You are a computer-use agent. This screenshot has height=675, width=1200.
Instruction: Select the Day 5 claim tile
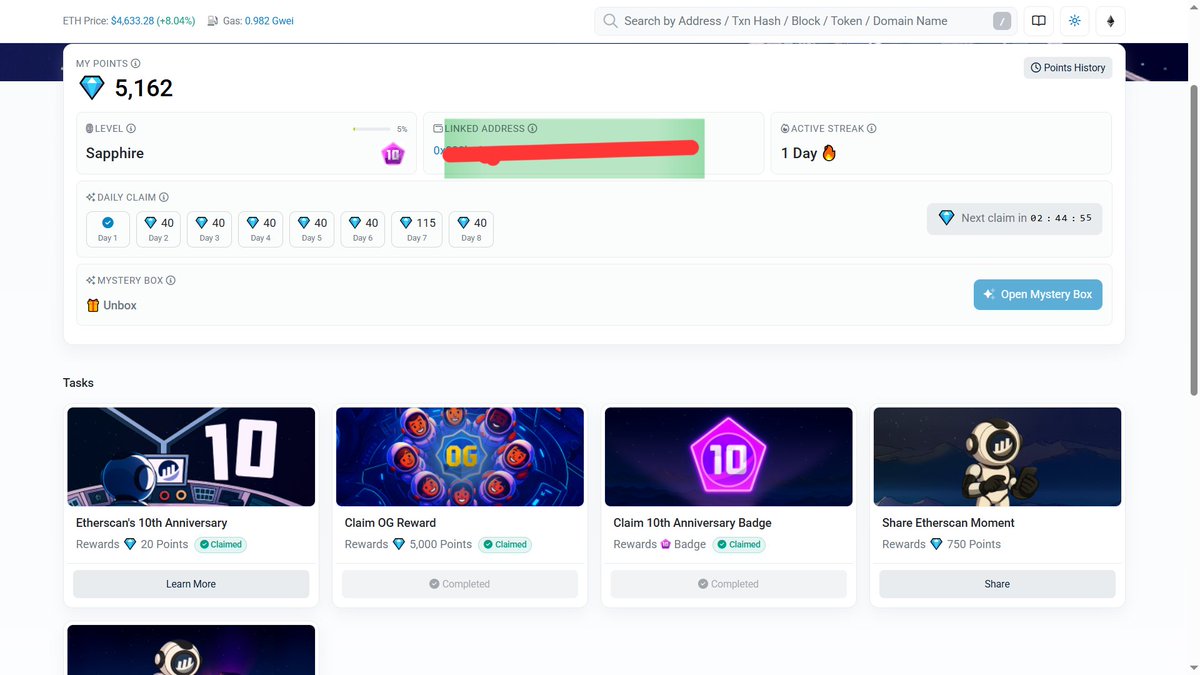click(312, 229)
